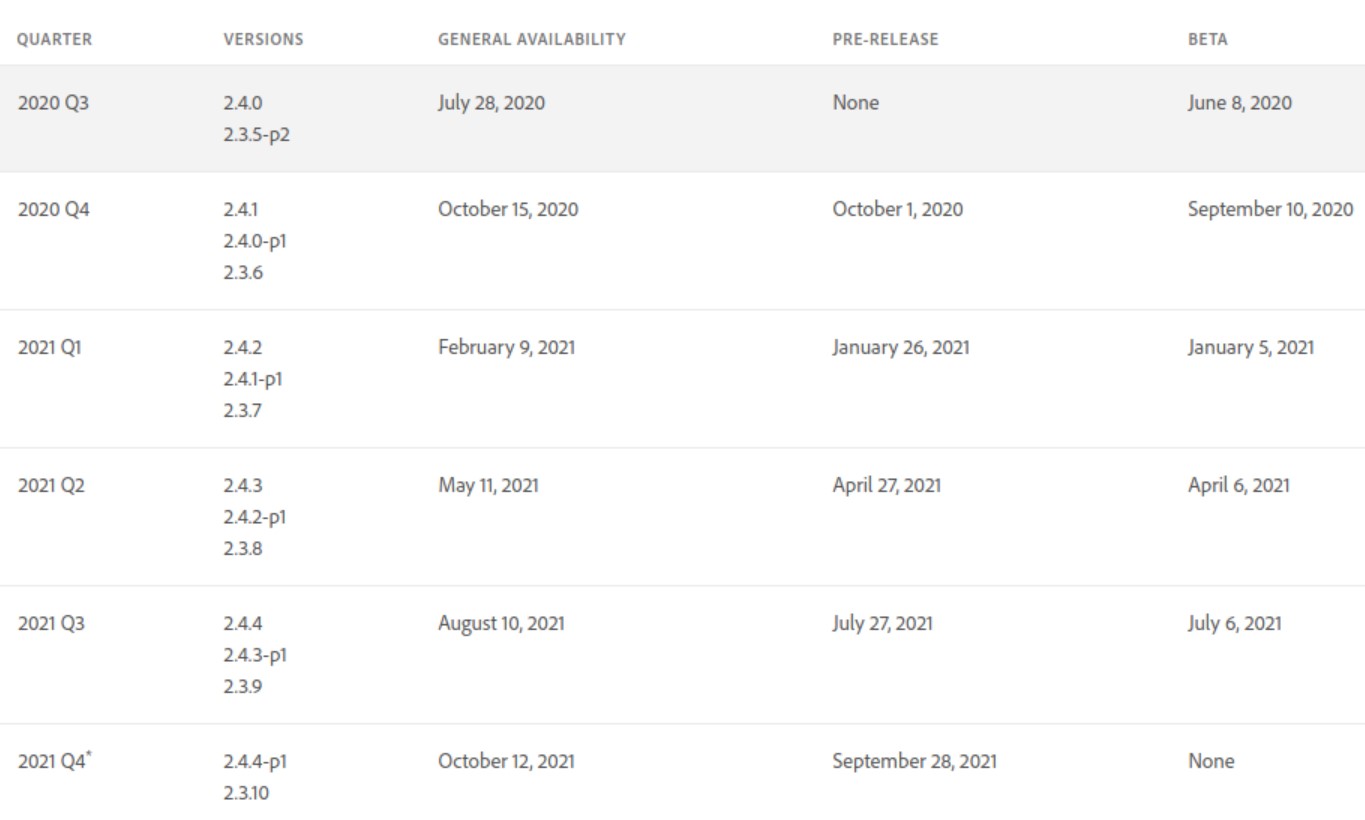Click the October 15, 2020 date
Image resolution: width=1365 pixels, height=820 pixels.
point(508,210)
